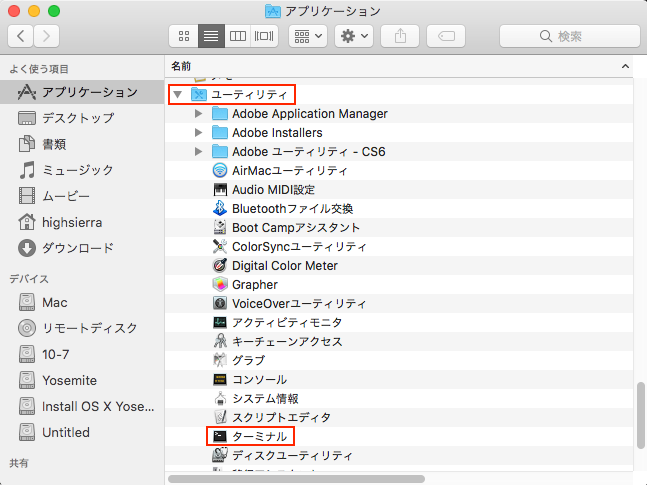
Task: Select the ディスクユーティリティ icon
Action: coord(220,455)
